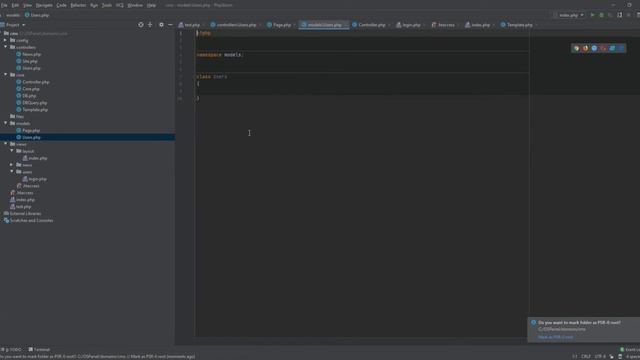Open the File menu

(x=4, y=5)
